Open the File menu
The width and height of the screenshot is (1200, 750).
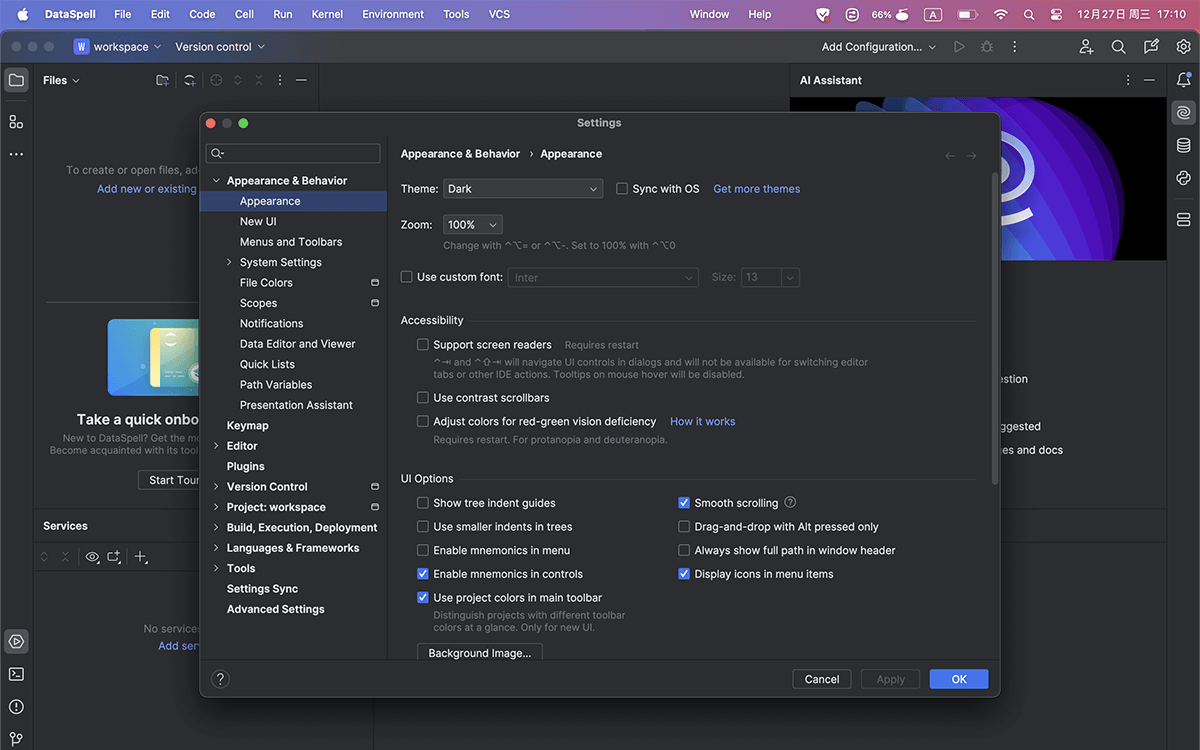click(123, 15)
